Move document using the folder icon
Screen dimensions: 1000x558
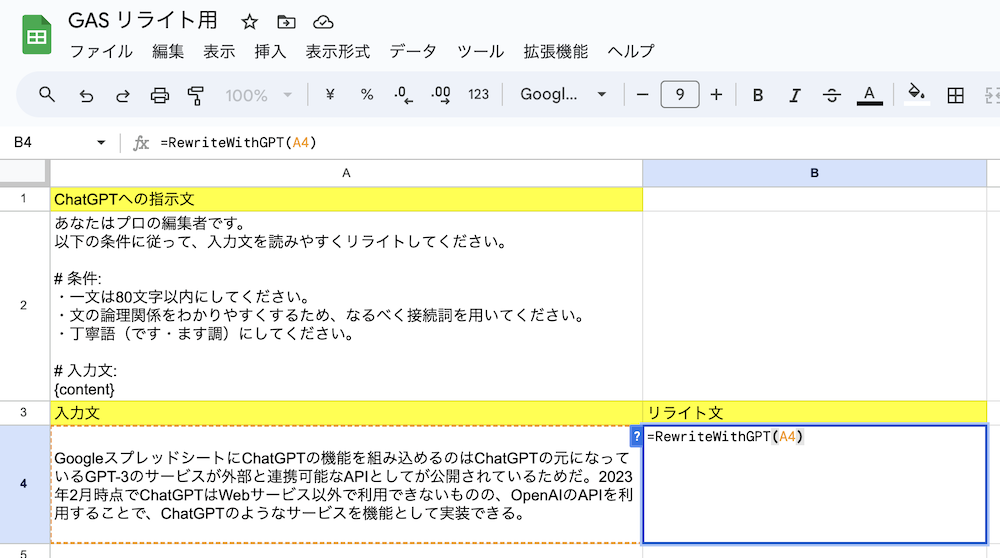click(286, 22)
